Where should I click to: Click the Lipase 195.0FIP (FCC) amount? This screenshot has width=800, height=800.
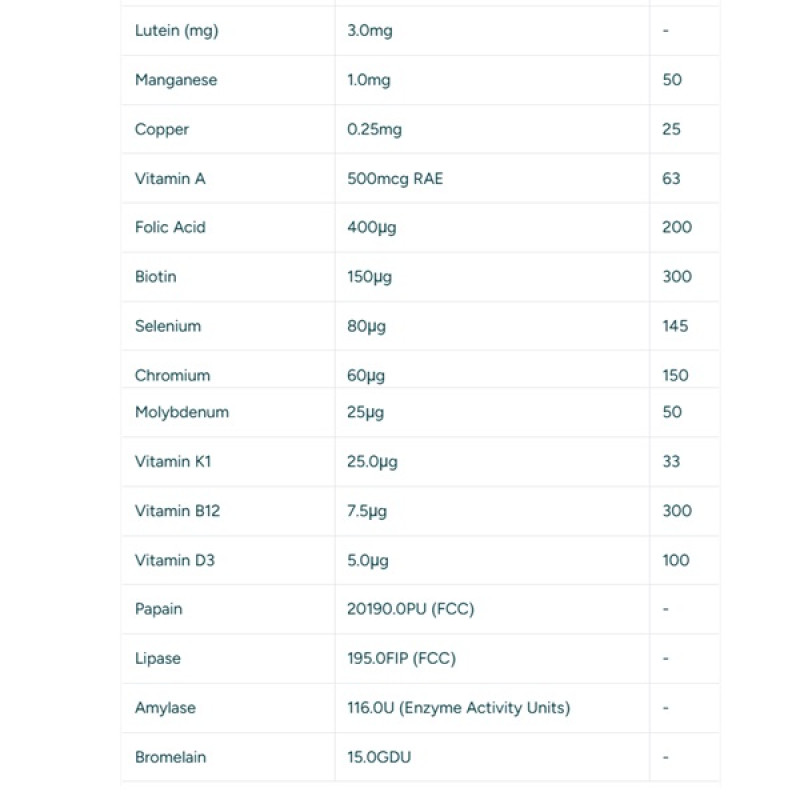pos(401,659)
